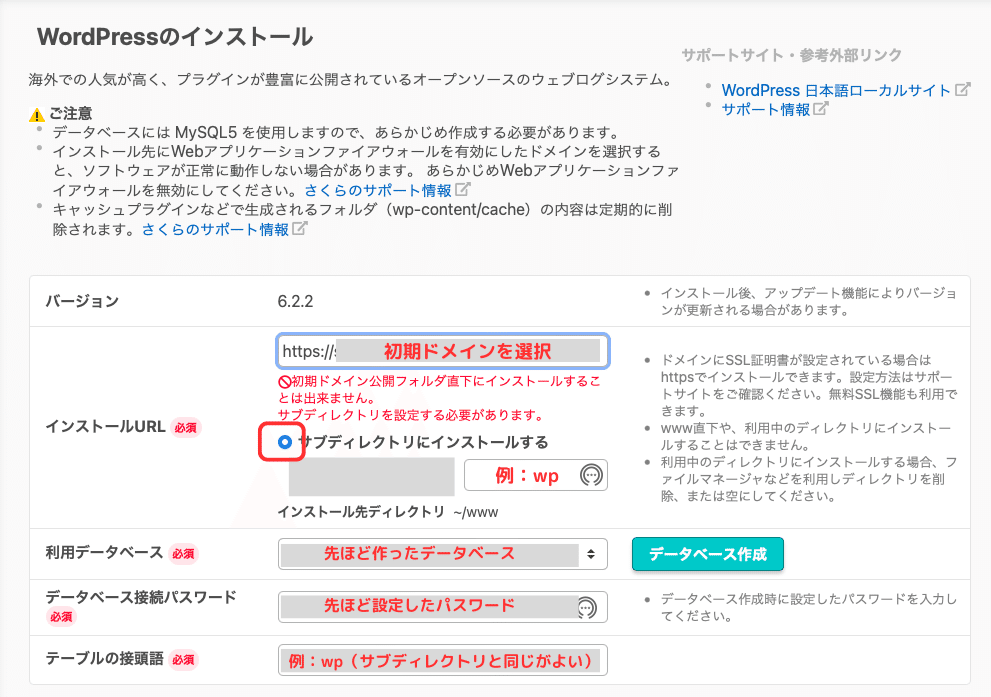Click external-link icon after the firewall support link

pos(463,190)
